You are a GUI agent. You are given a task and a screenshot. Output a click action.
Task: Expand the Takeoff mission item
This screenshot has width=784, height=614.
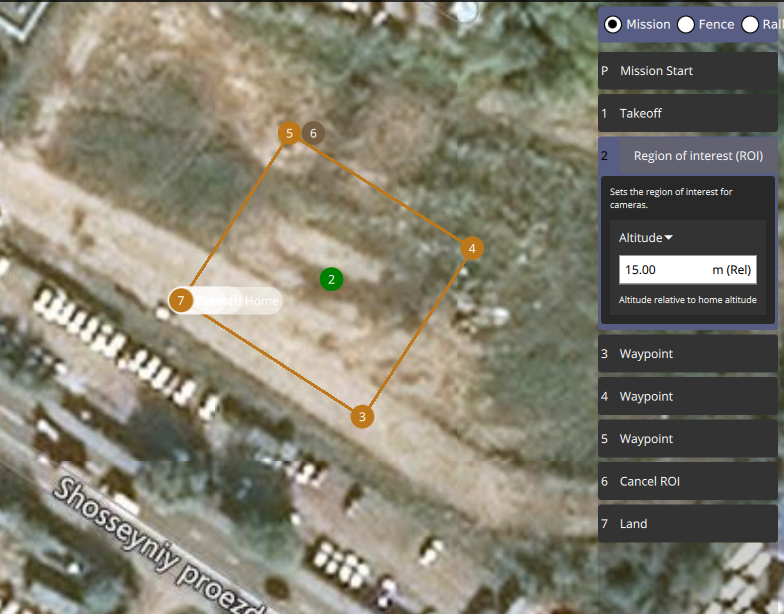tap(688, 114)
